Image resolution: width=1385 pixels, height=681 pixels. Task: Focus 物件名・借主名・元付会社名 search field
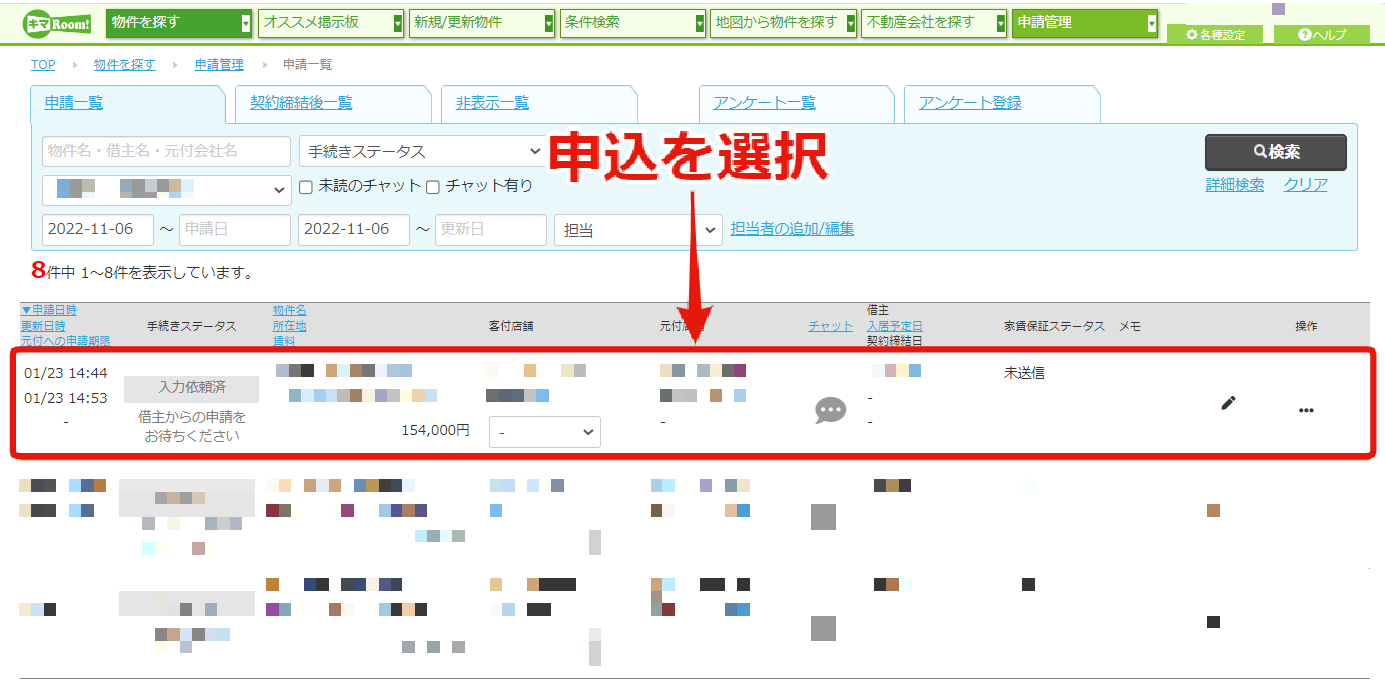(166, 151)
